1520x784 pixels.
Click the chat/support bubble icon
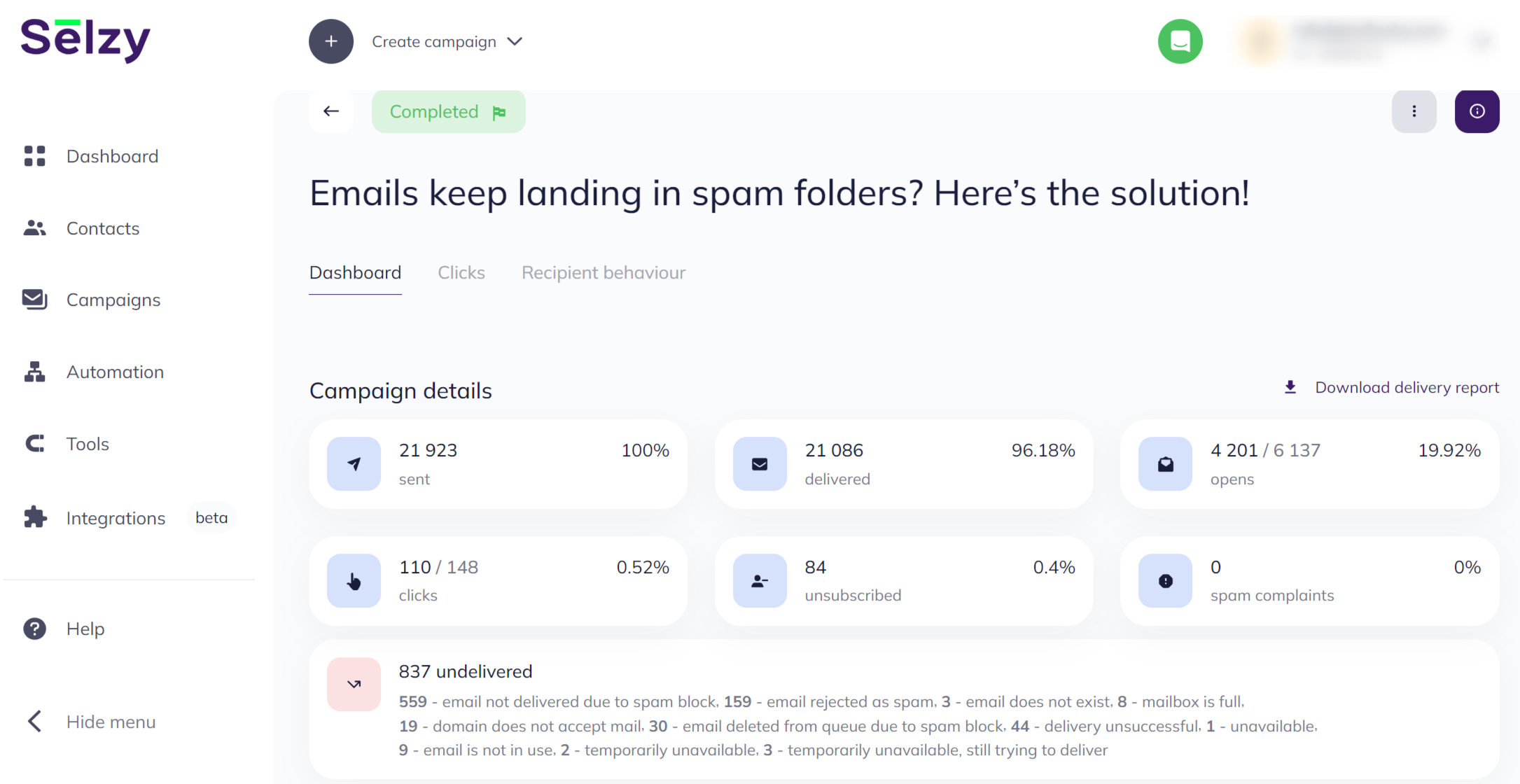(x=1180, y=41)
